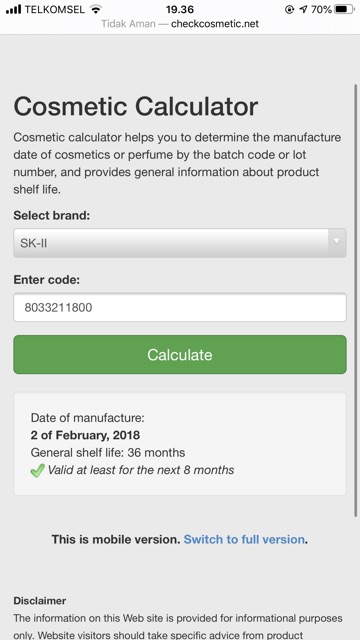Click the Calculate button
Viewport: 360px width, 640px height.
(x=180, y=354)
